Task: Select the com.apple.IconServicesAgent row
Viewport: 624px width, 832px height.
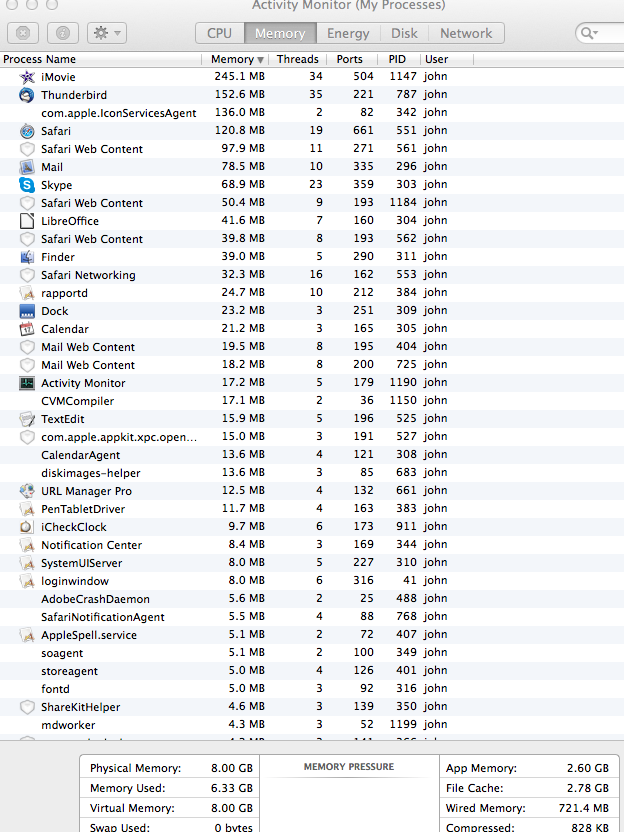Action: pos(312,113)
